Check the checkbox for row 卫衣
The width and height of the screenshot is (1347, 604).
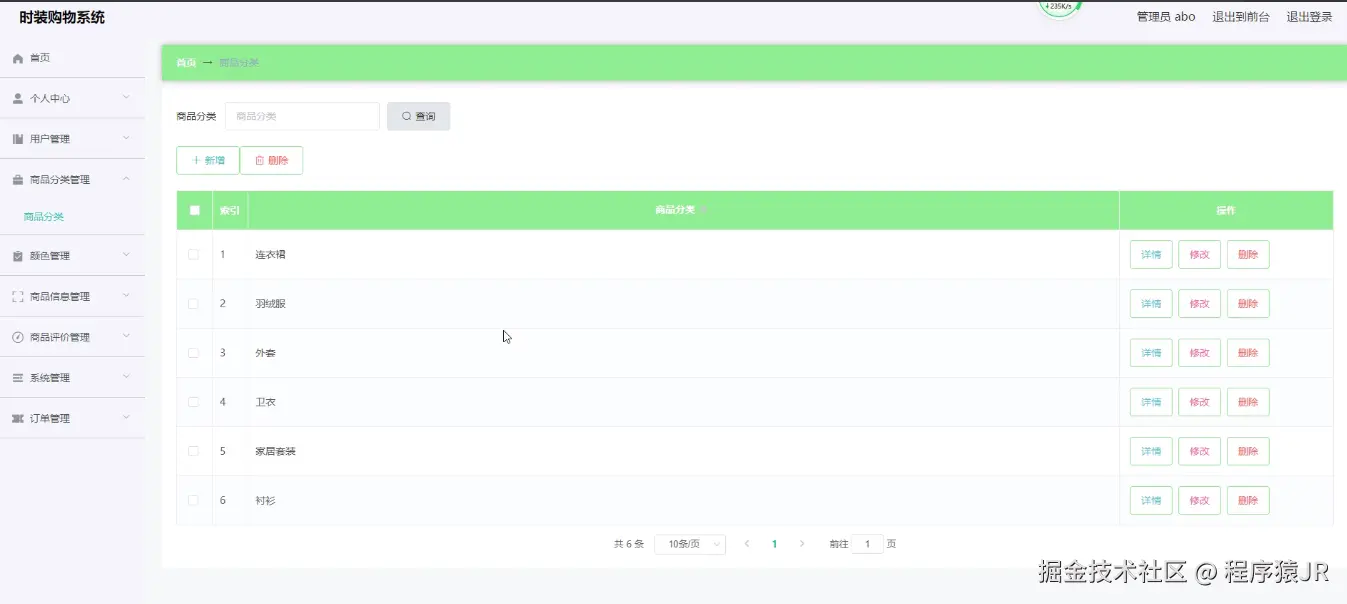coord(194,402)
